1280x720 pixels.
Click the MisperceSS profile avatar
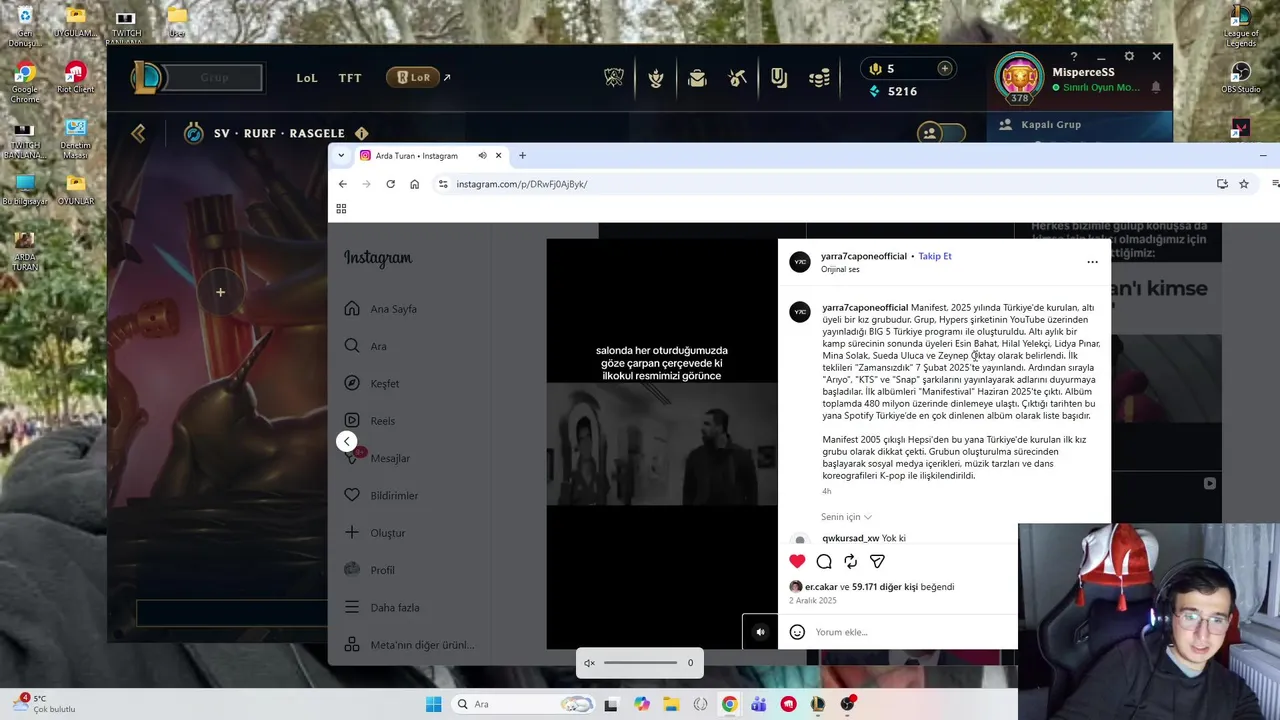pos(1019,77)
